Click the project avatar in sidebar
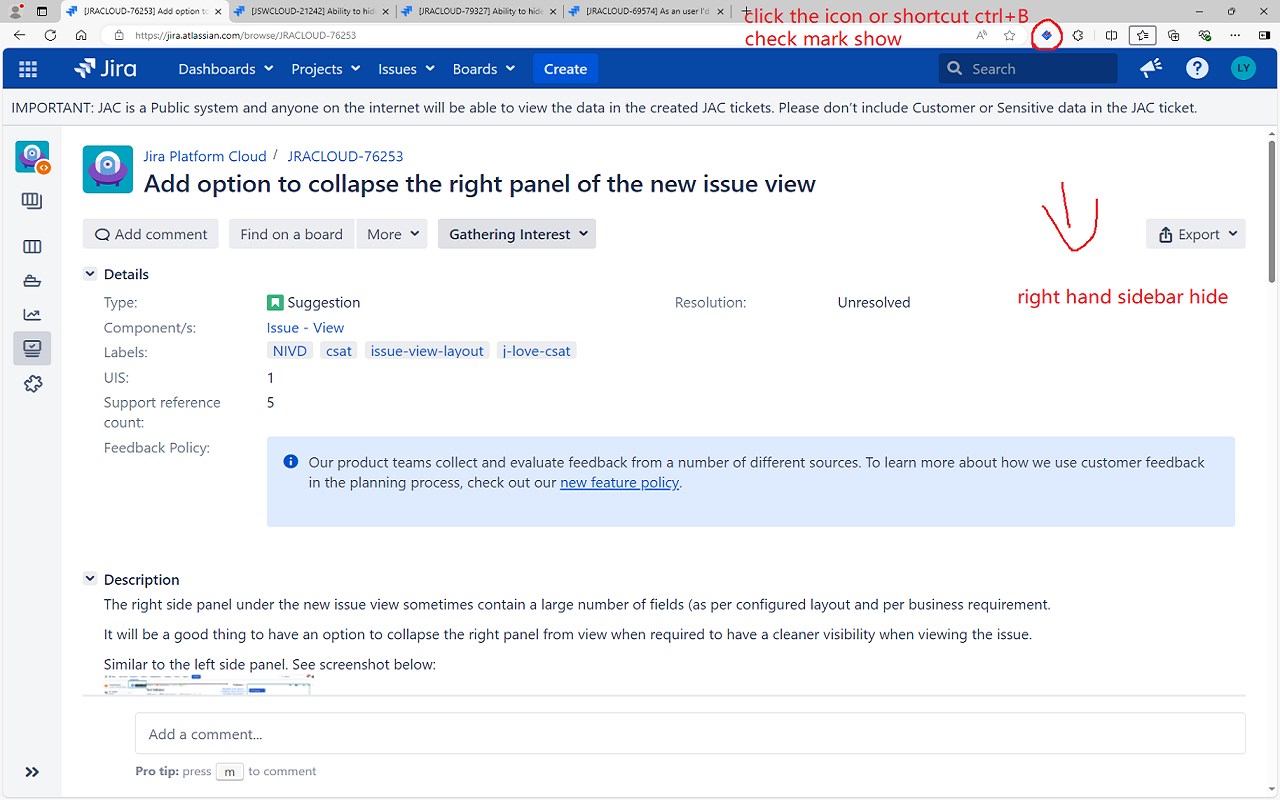The image size is (1280, 800). click(x=33, y=157)
